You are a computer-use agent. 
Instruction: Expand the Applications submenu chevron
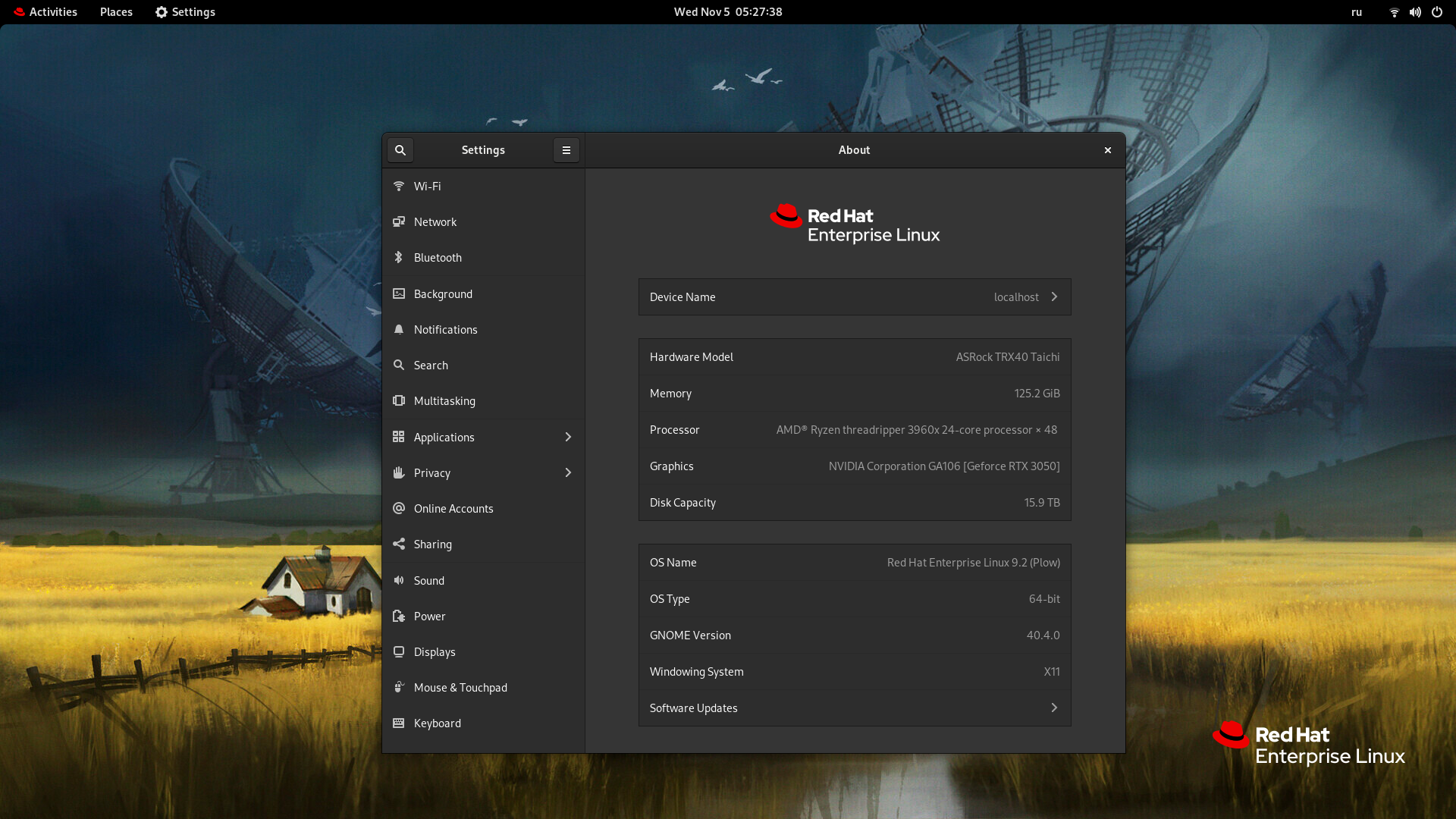coord(568,437)
